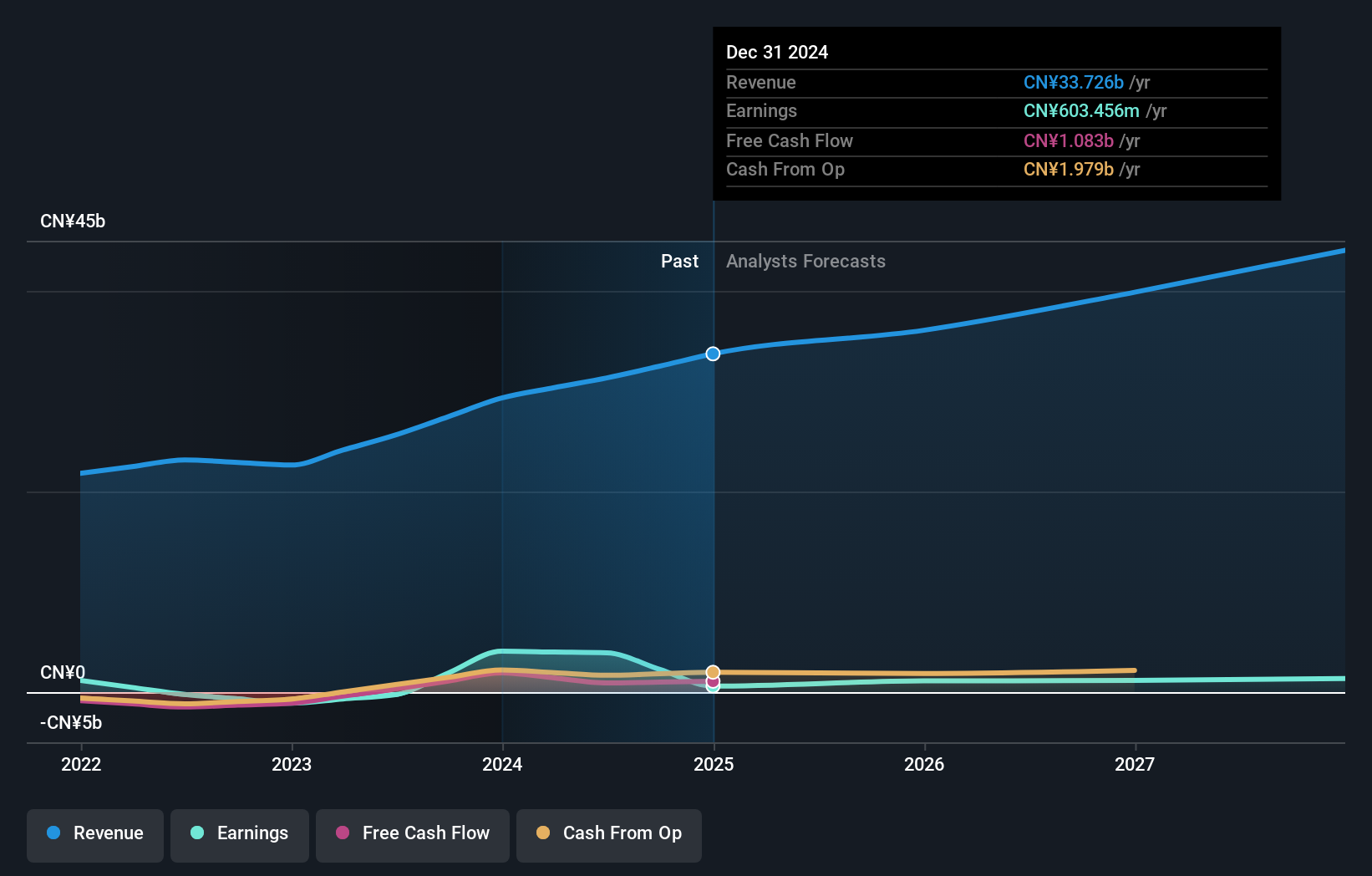Open the Dec 31 2024 tooltip header
The height and width of the screenshot is (876, 1372).
point(777,52)
